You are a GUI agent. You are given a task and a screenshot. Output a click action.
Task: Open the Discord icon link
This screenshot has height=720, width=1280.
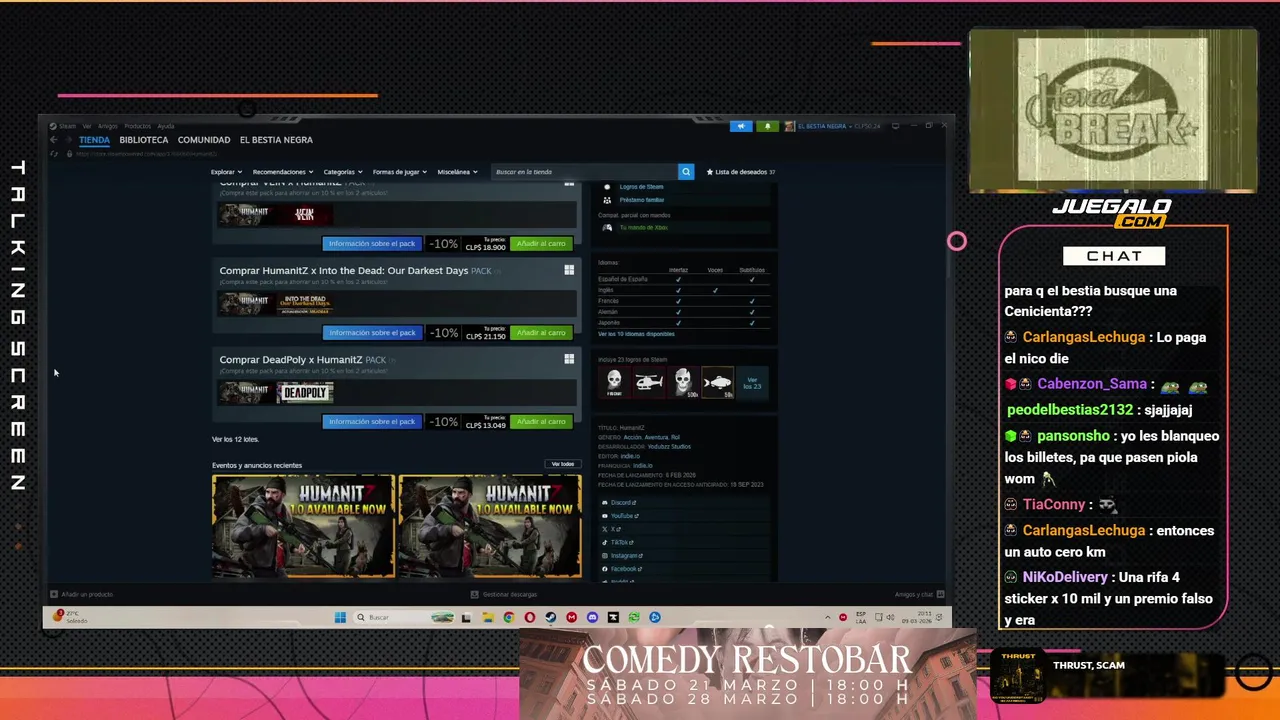[x=605, y=503]
